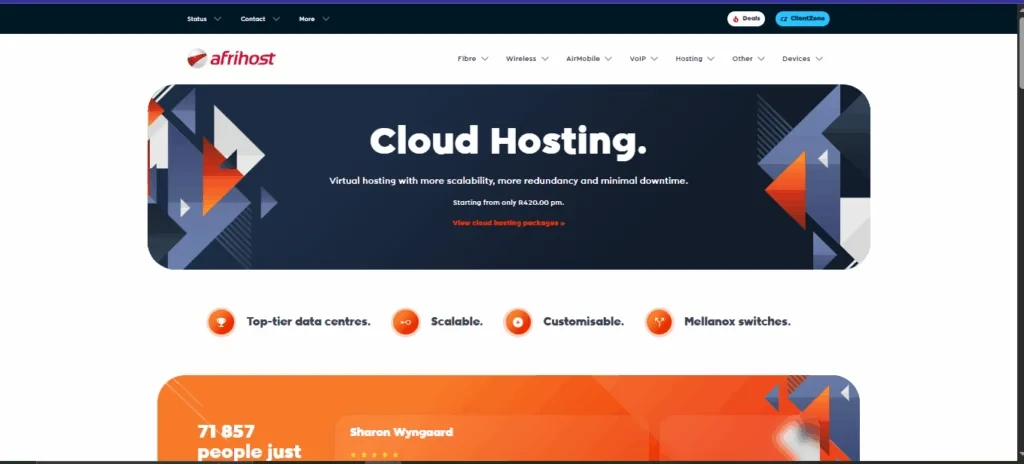Open the Devices navigation menu
1024x464 pixels.
(x=803, y=59)
